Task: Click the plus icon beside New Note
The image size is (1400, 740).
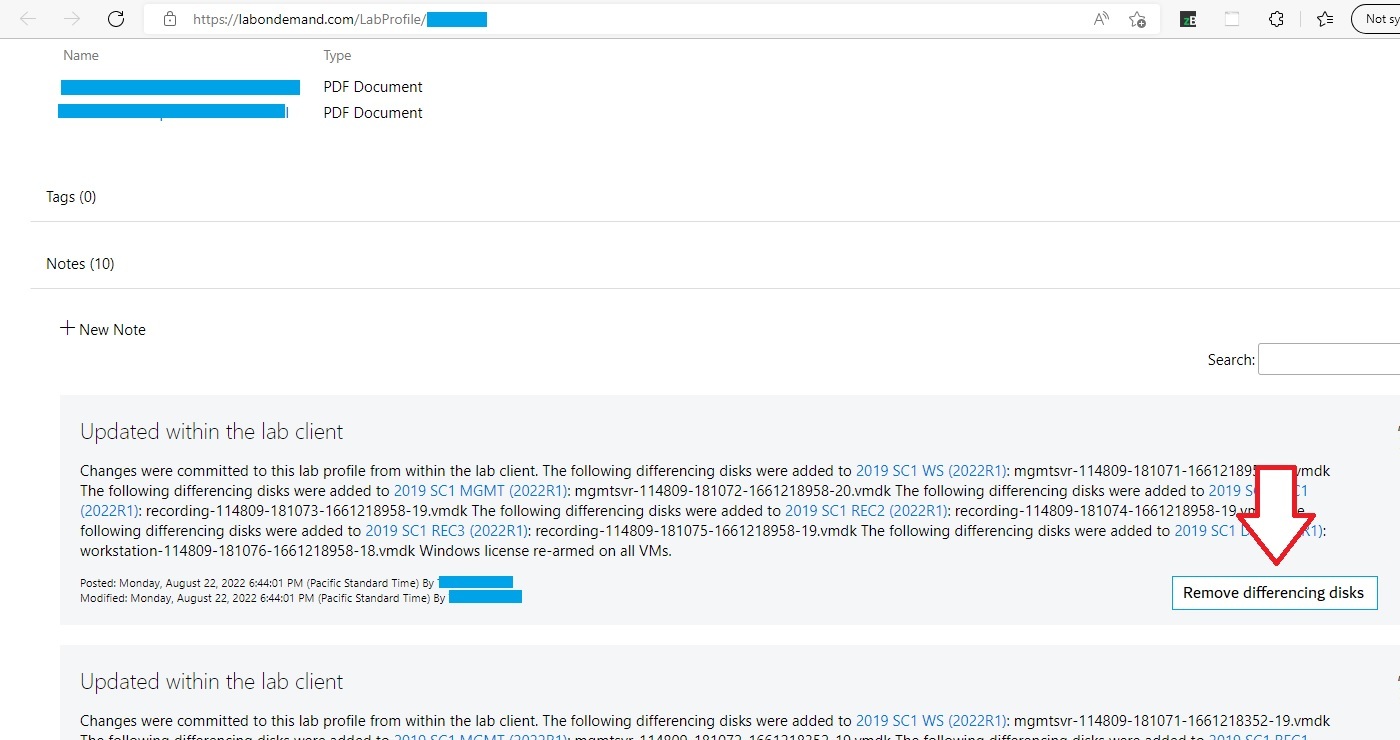Action: (x=67, y=328)
